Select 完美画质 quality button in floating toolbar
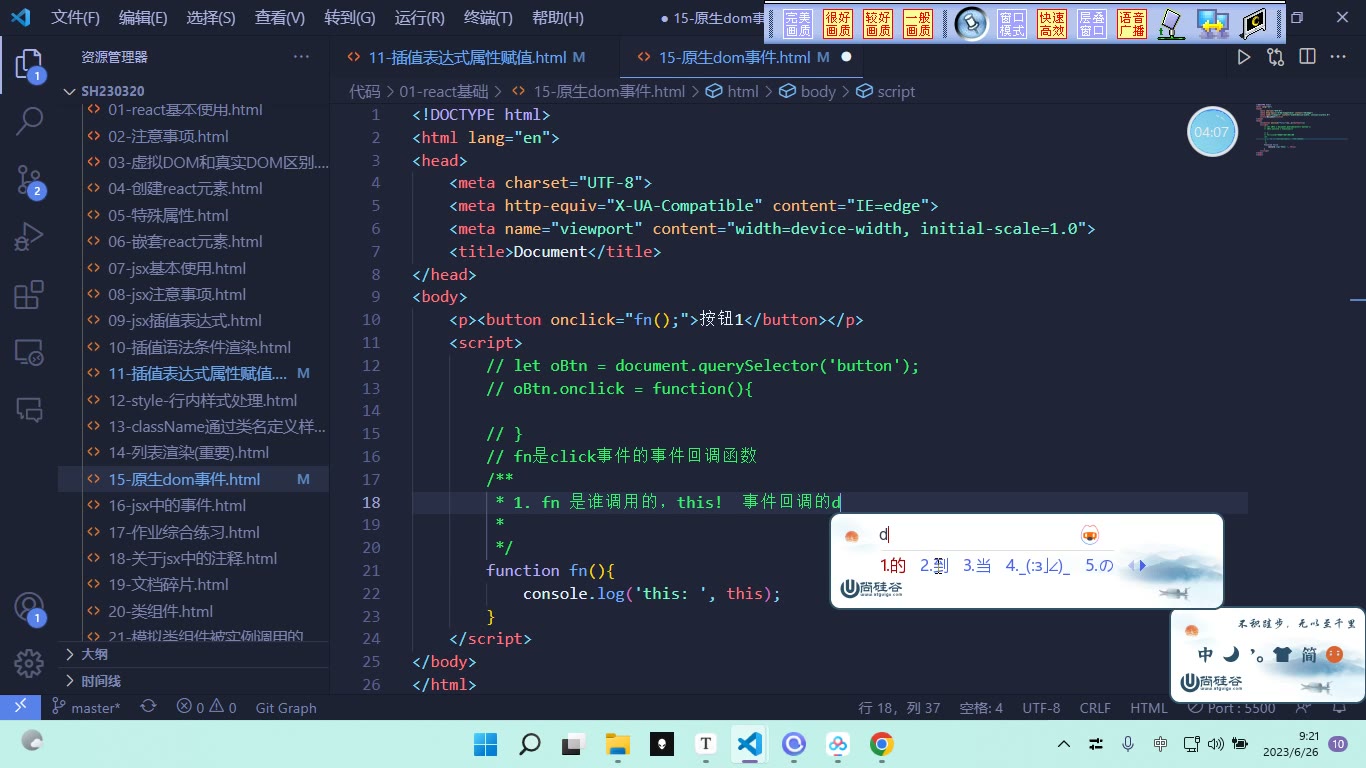1366x768 pixels. [x=798, y=24]
